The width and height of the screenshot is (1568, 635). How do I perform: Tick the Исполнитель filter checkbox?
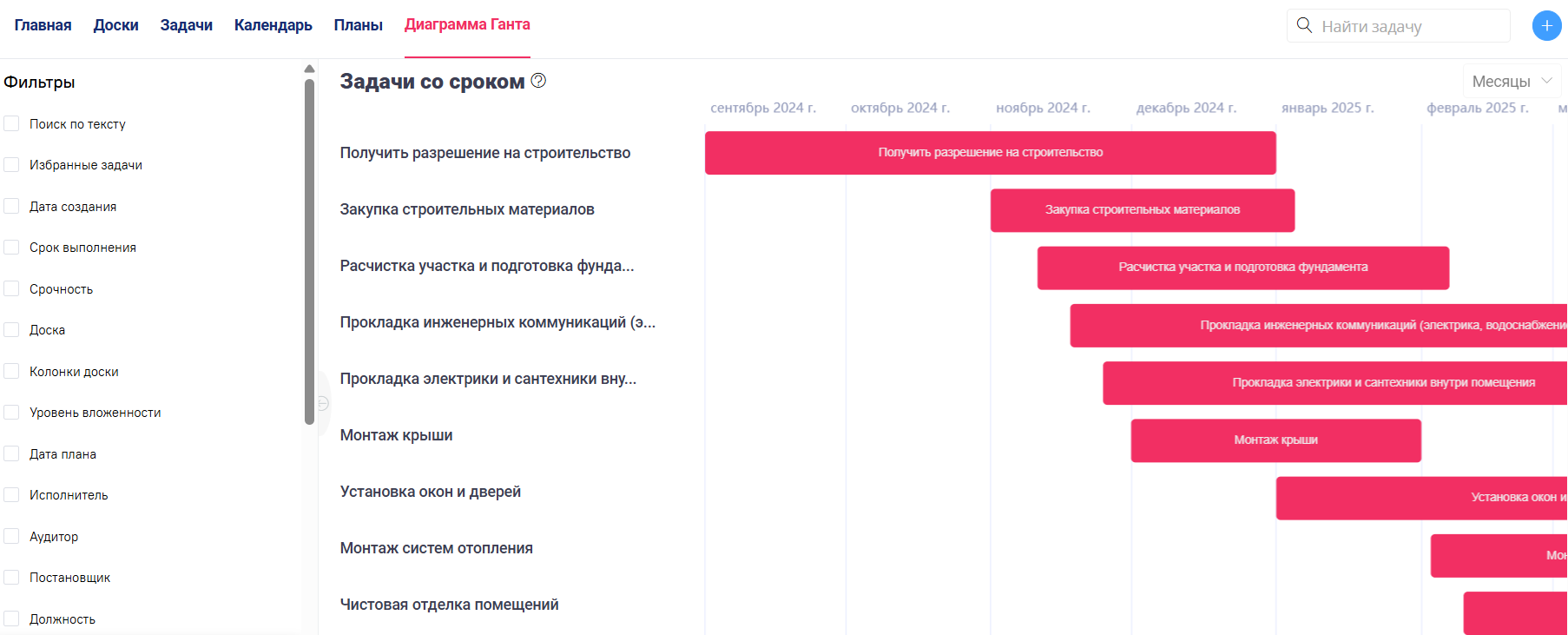click(12, 495)
